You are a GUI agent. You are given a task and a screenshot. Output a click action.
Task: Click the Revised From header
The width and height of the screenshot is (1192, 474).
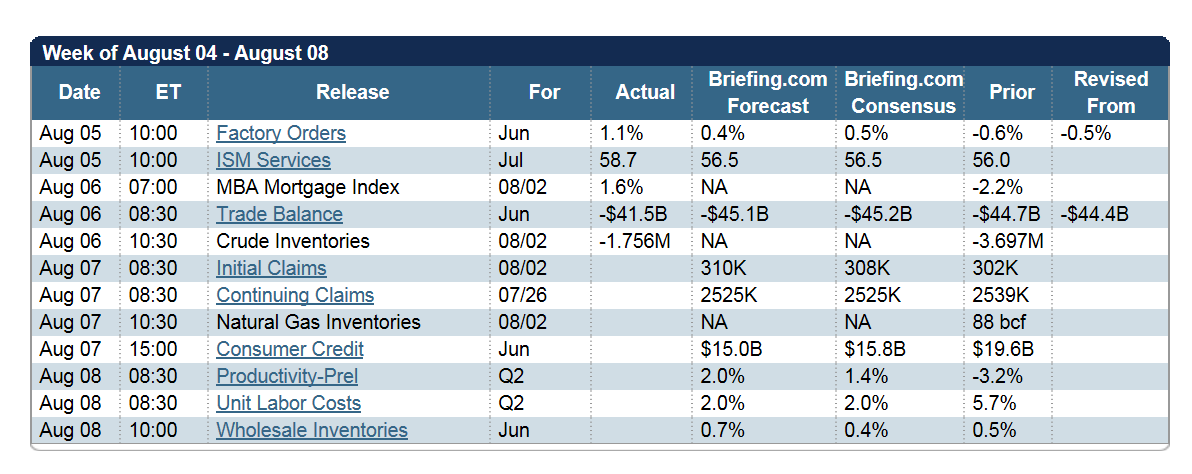click(1110, 92)
